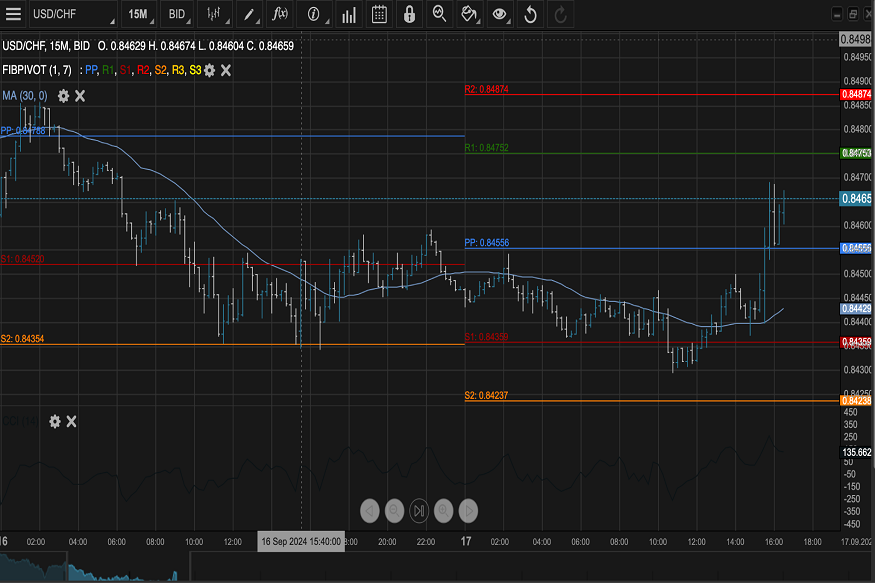Toggle the chart lock icon
The image size is (875, 583).
pyautogui.click(x=410, y=14)
